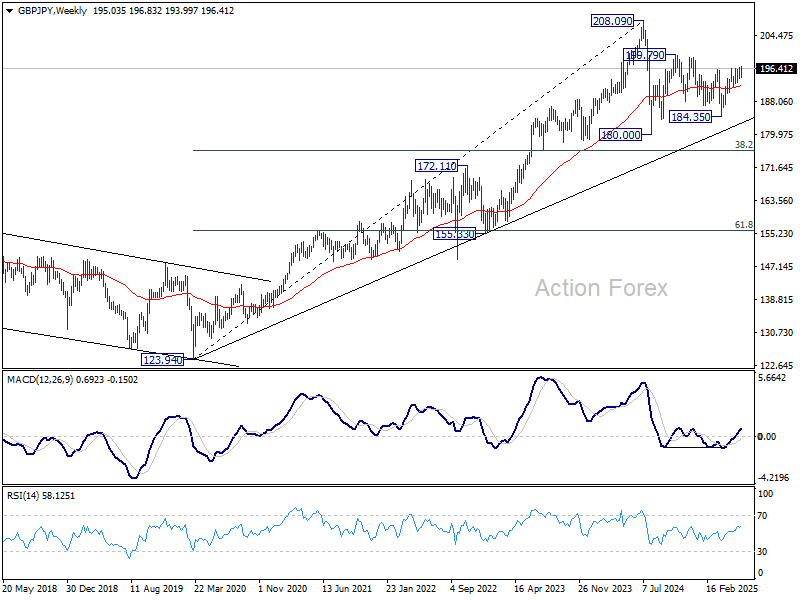Open the GBPJPY chart dropdown triangle
The image size is (800, 600).
pos(10,11)
